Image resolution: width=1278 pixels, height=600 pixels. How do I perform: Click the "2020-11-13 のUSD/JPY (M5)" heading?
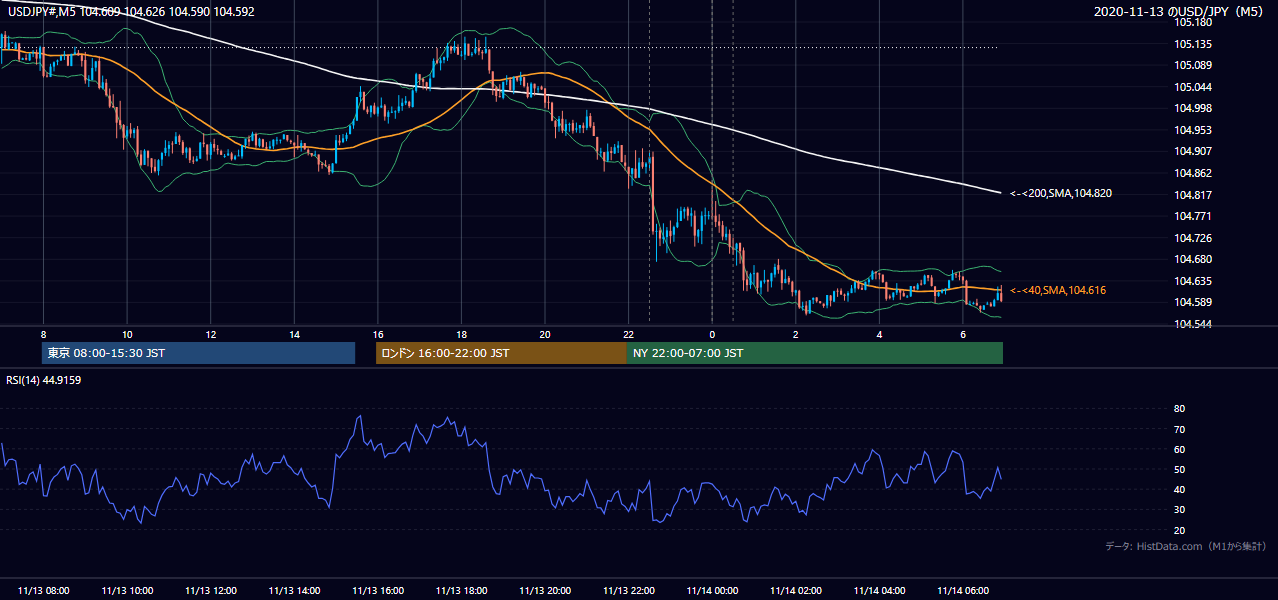click(x=1180, y=11)
